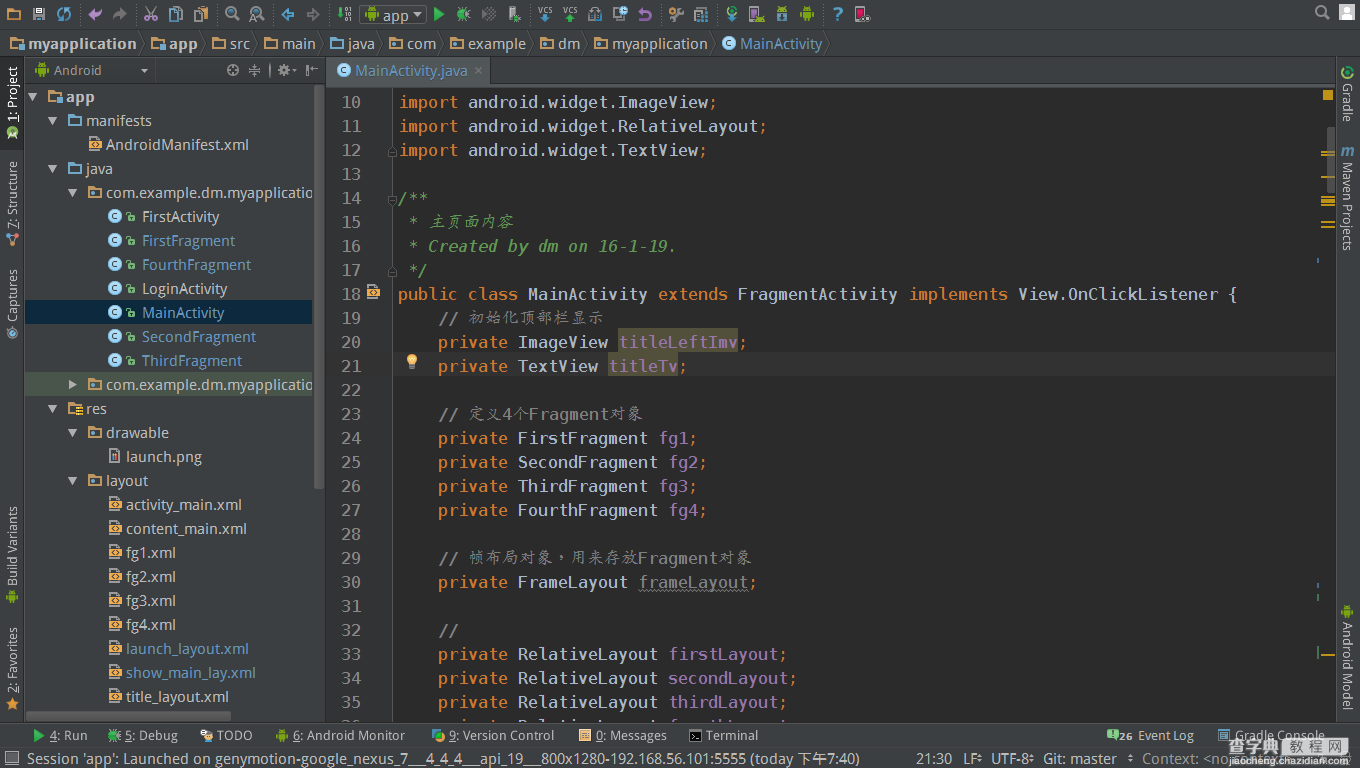The image size is (1360, 768).
Task: Open the AVD Manager icon
Action: [x=756, y=14]
